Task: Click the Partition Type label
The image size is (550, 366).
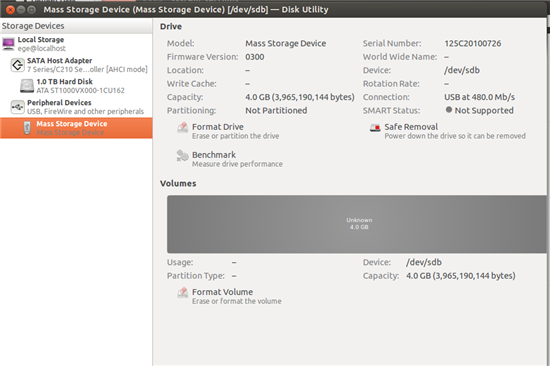Action: click(196, 276)
